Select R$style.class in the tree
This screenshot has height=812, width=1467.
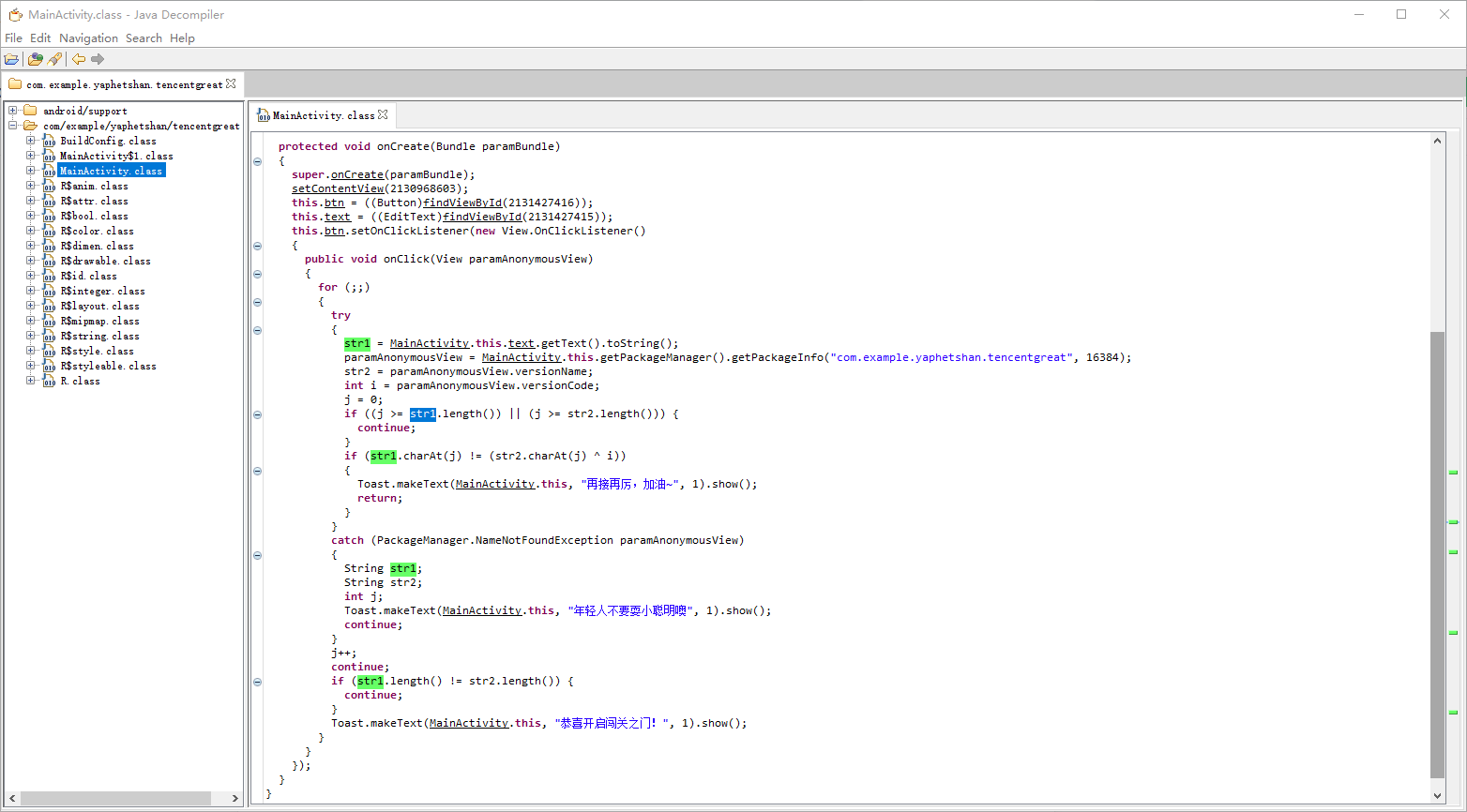click(x=97, y=351)
